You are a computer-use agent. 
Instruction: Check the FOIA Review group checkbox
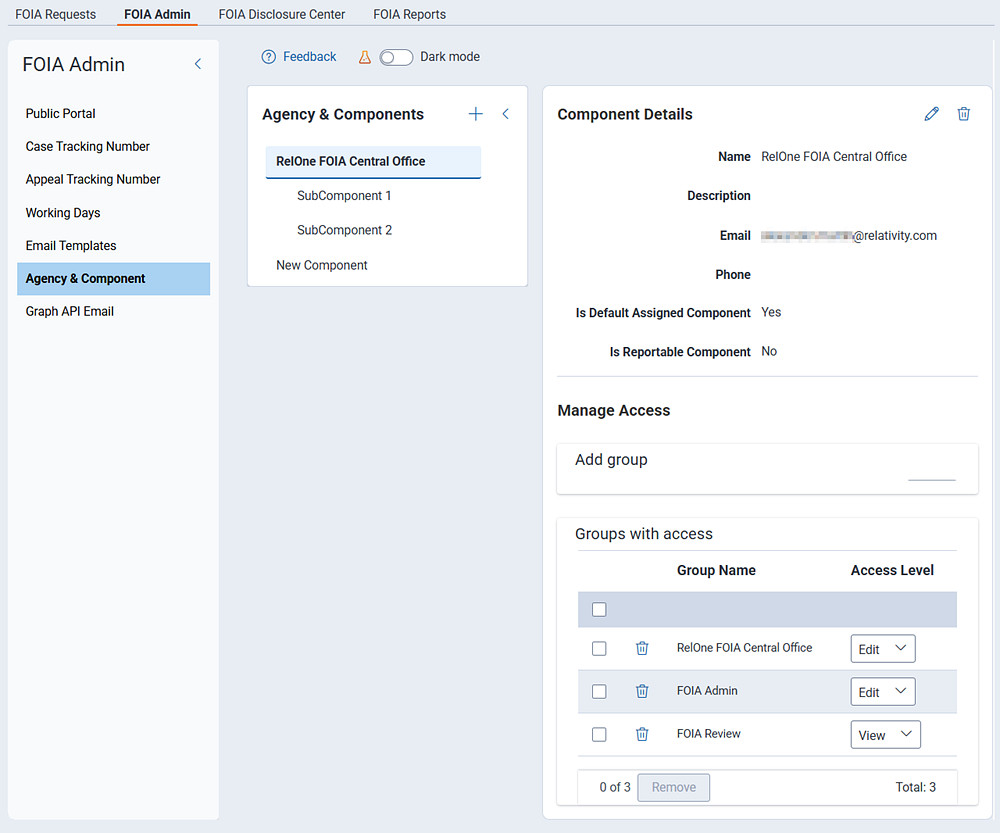tap(599, 735)
